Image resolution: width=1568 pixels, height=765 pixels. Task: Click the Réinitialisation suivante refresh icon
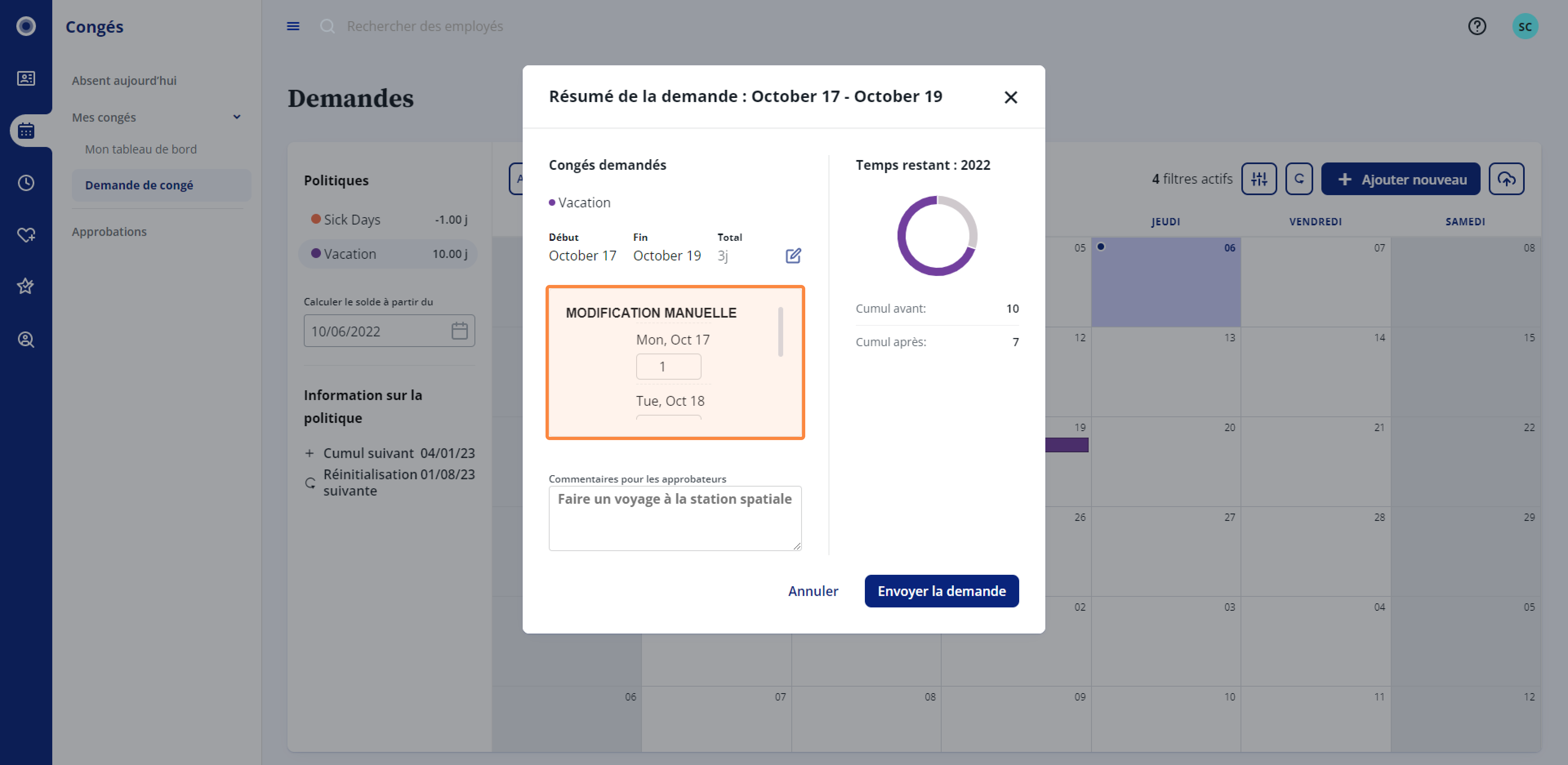pos(310,483)
